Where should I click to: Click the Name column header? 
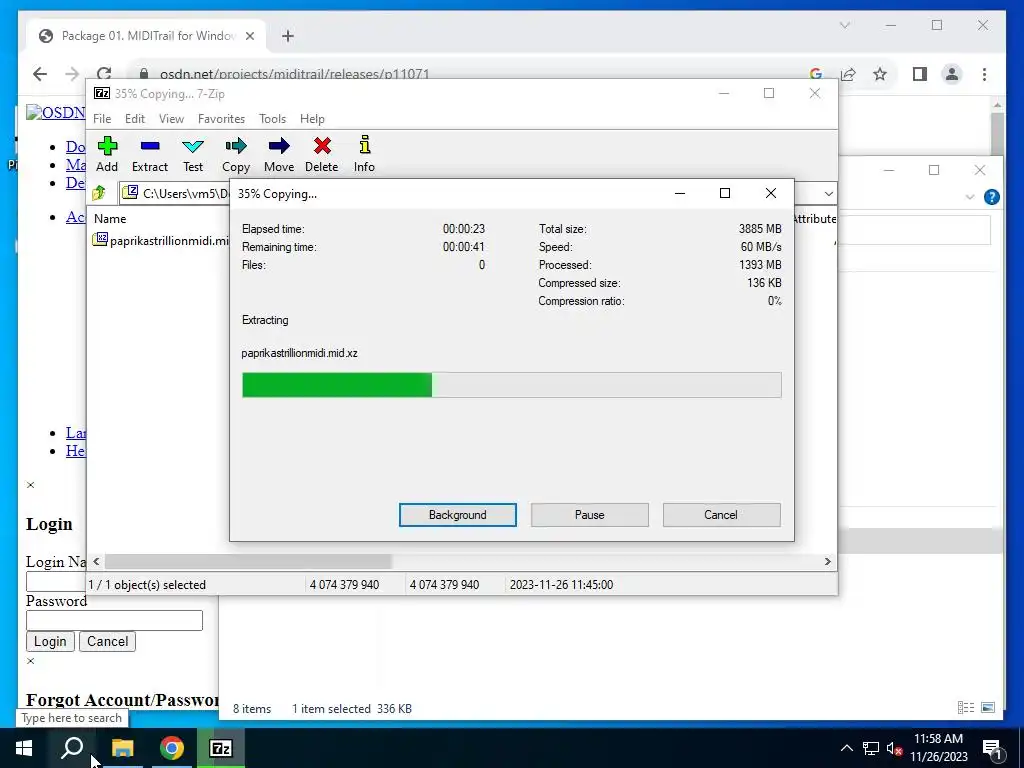pos(110,219)
